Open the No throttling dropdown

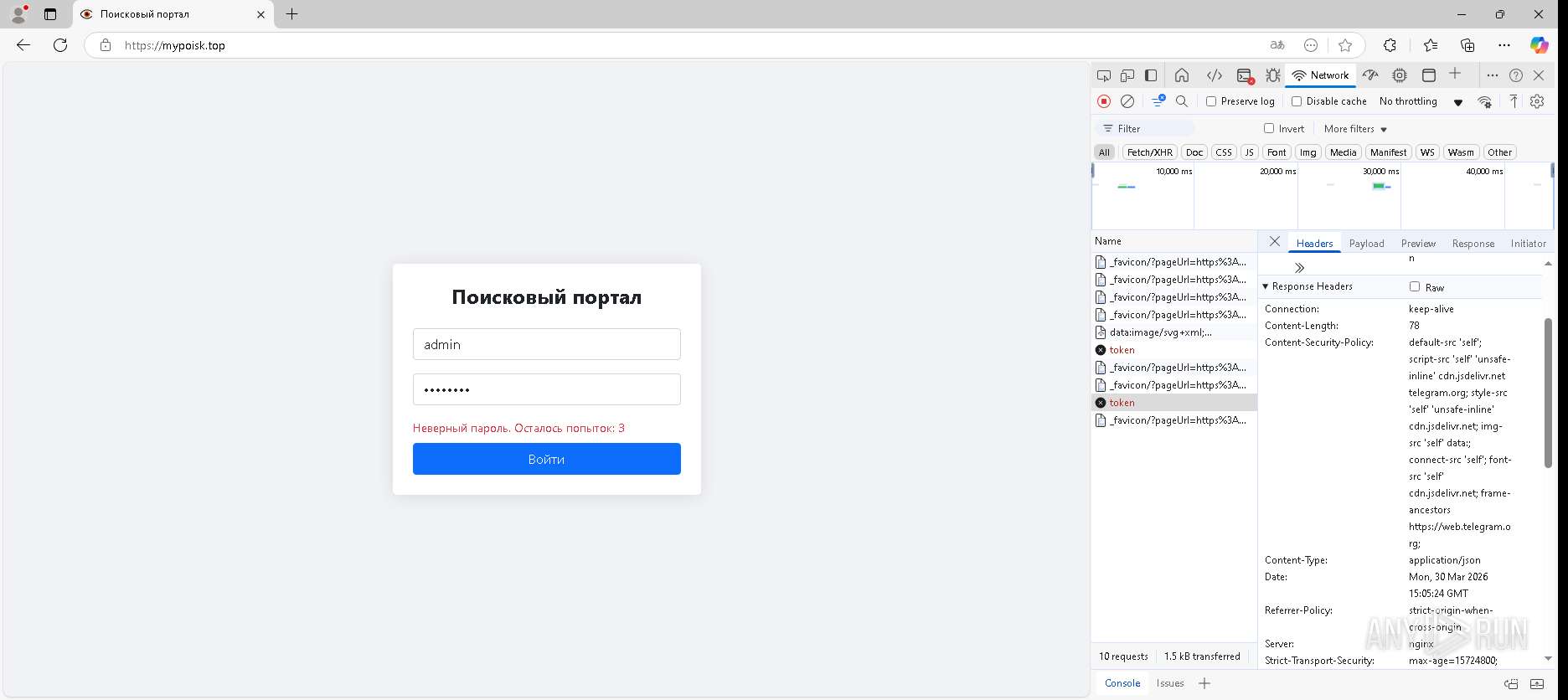tap(1421, 101)
